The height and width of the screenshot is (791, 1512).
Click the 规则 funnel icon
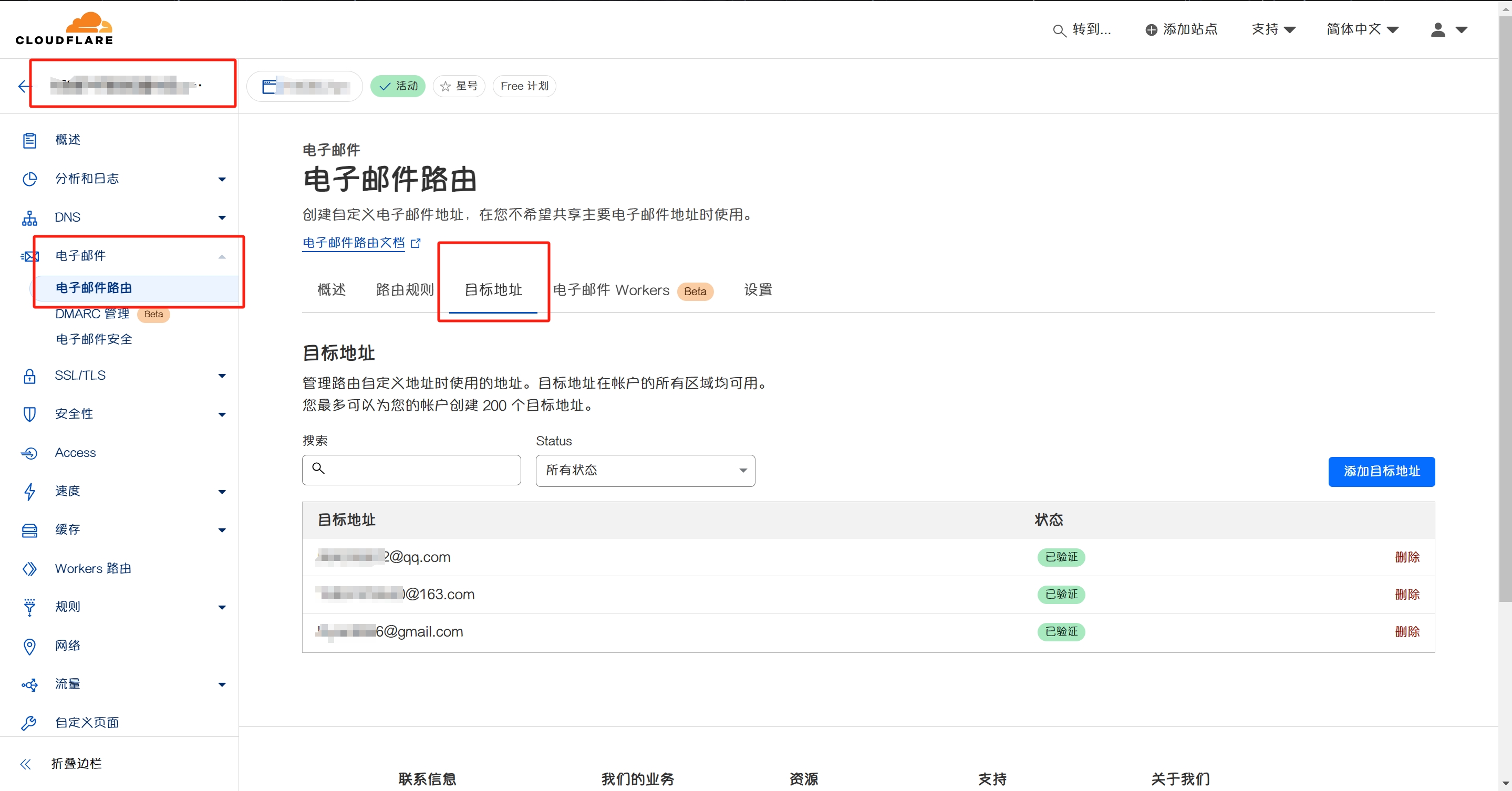pos(29,607)
